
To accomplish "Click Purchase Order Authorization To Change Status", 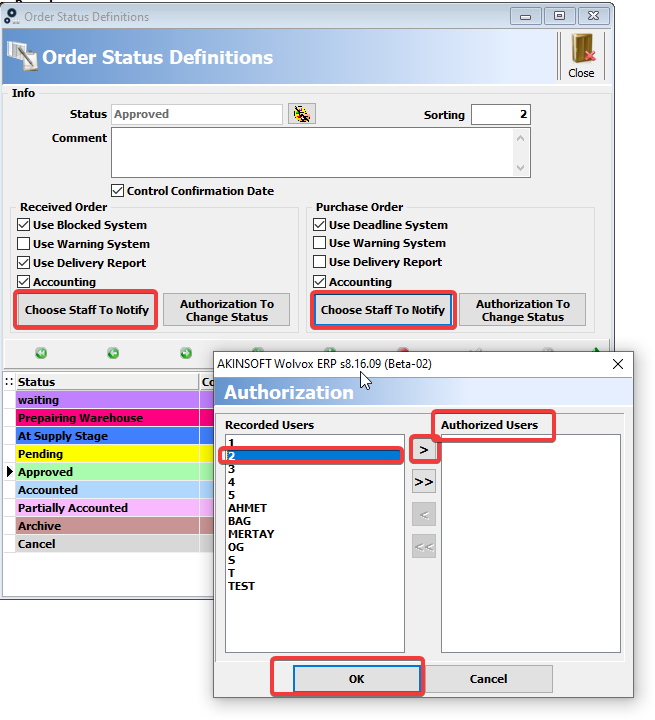I will [522, 310].
